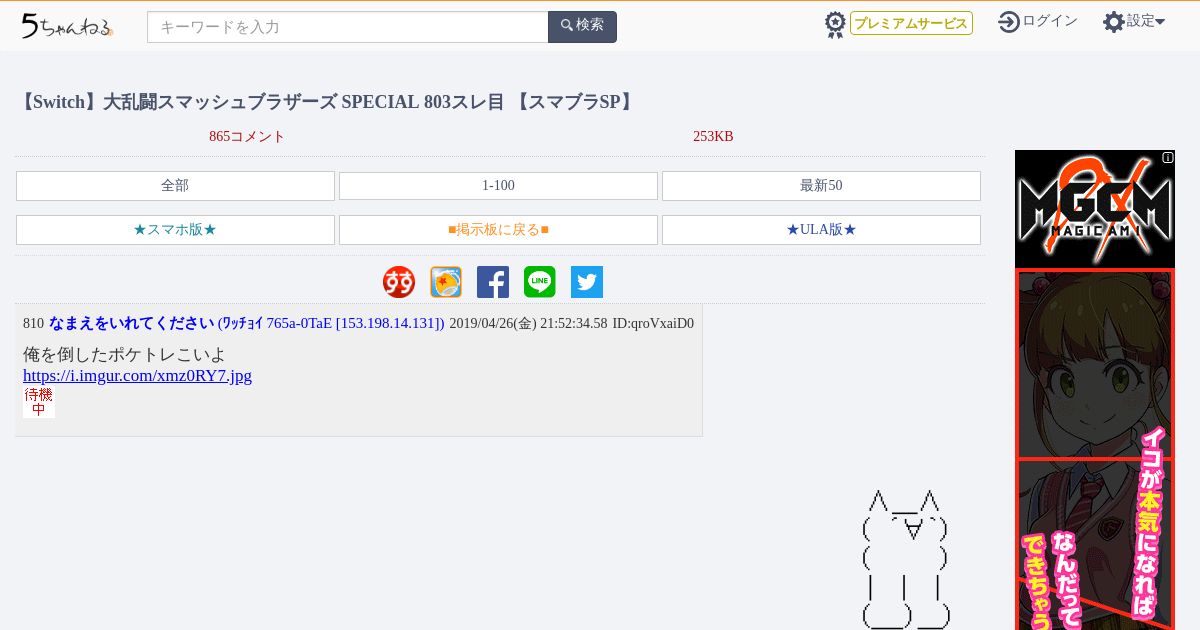Screen dimensions: 1200x630
Task: Go back via ■掲示板に戻る■
Action: tap(498, 230)
